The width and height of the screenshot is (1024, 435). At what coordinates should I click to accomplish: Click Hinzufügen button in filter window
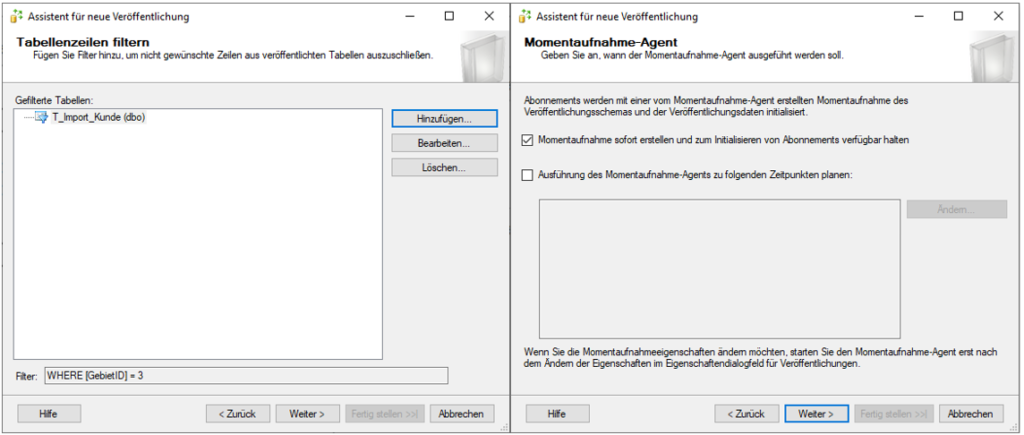444,118
